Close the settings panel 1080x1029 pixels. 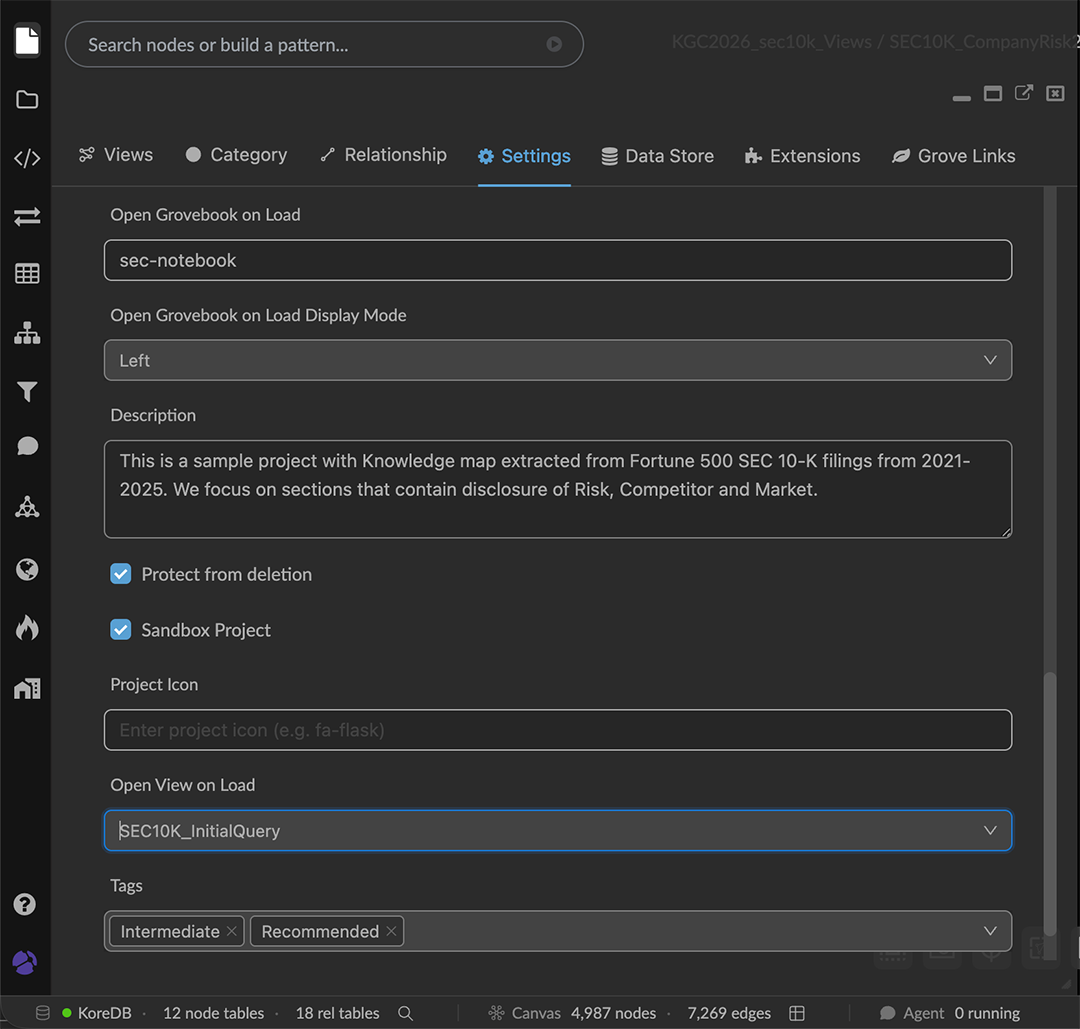(1055, 93)
